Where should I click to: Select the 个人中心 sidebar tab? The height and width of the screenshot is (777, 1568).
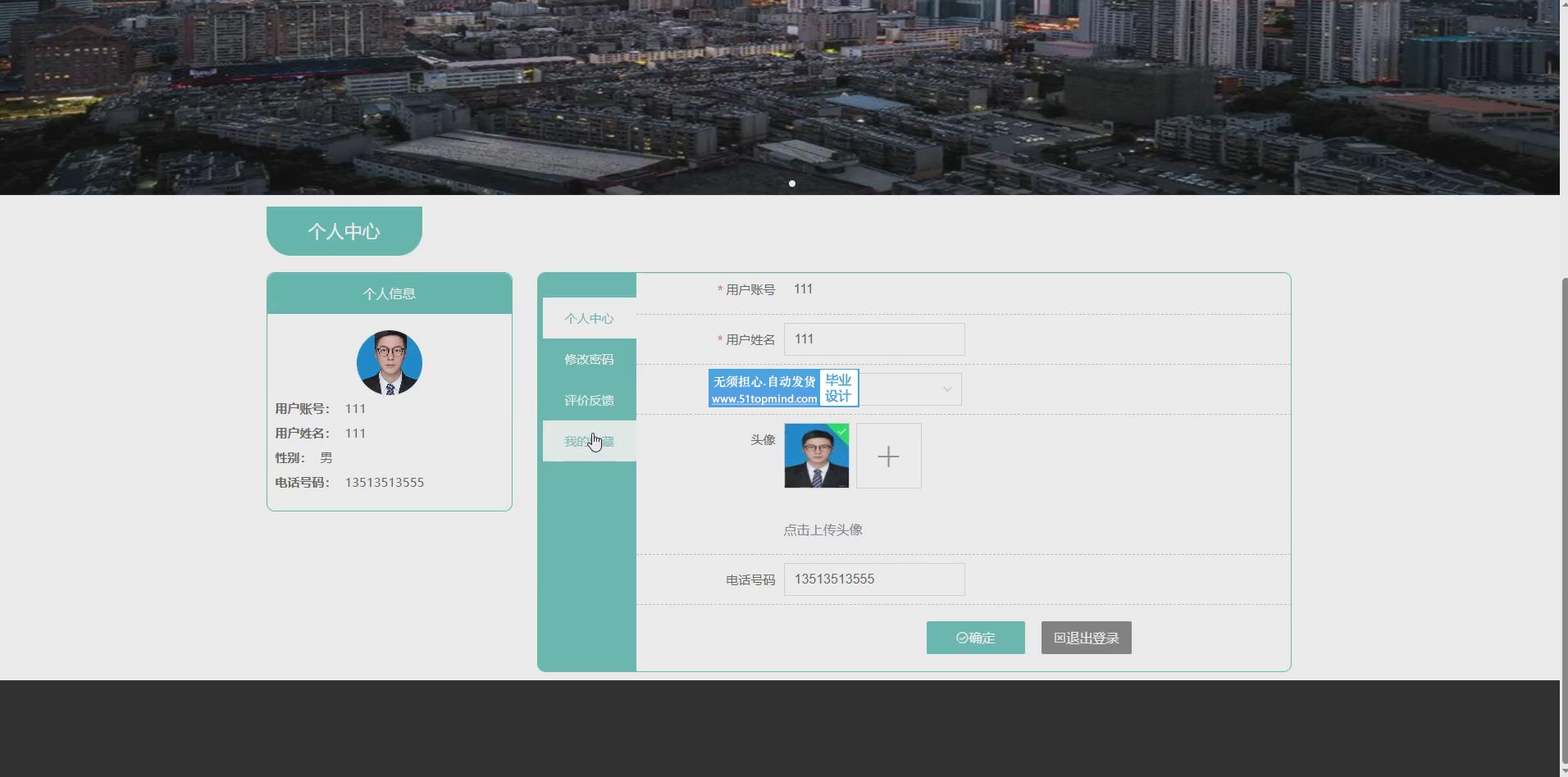pyautogui.click(x=589, y=319)
